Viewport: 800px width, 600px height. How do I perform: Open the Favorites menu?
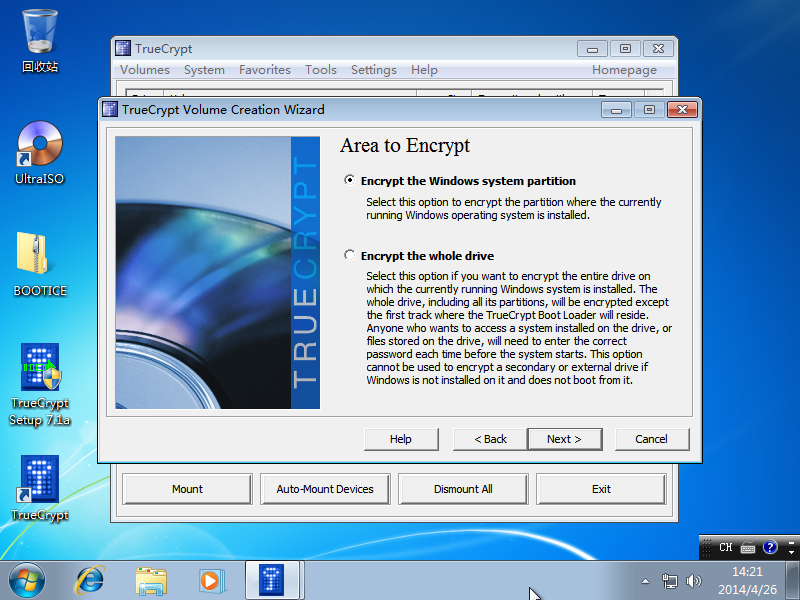265,70
